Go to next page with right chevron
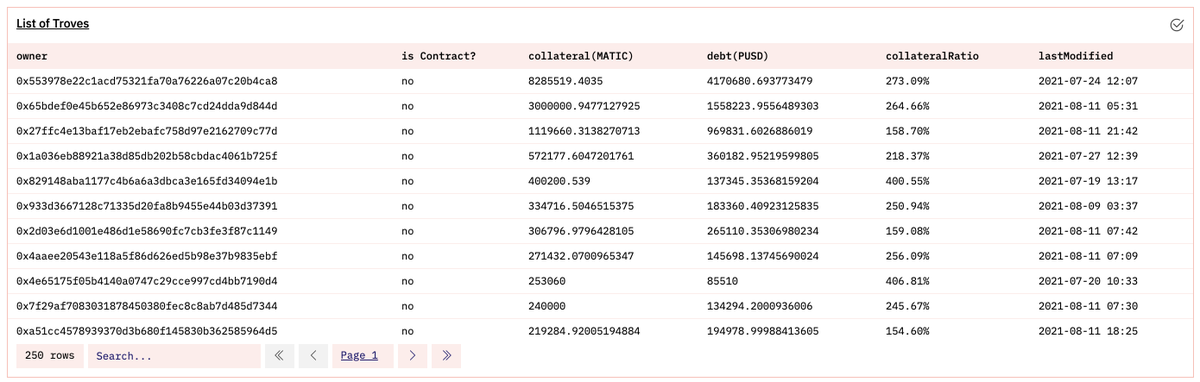 [x=412, y=355]
